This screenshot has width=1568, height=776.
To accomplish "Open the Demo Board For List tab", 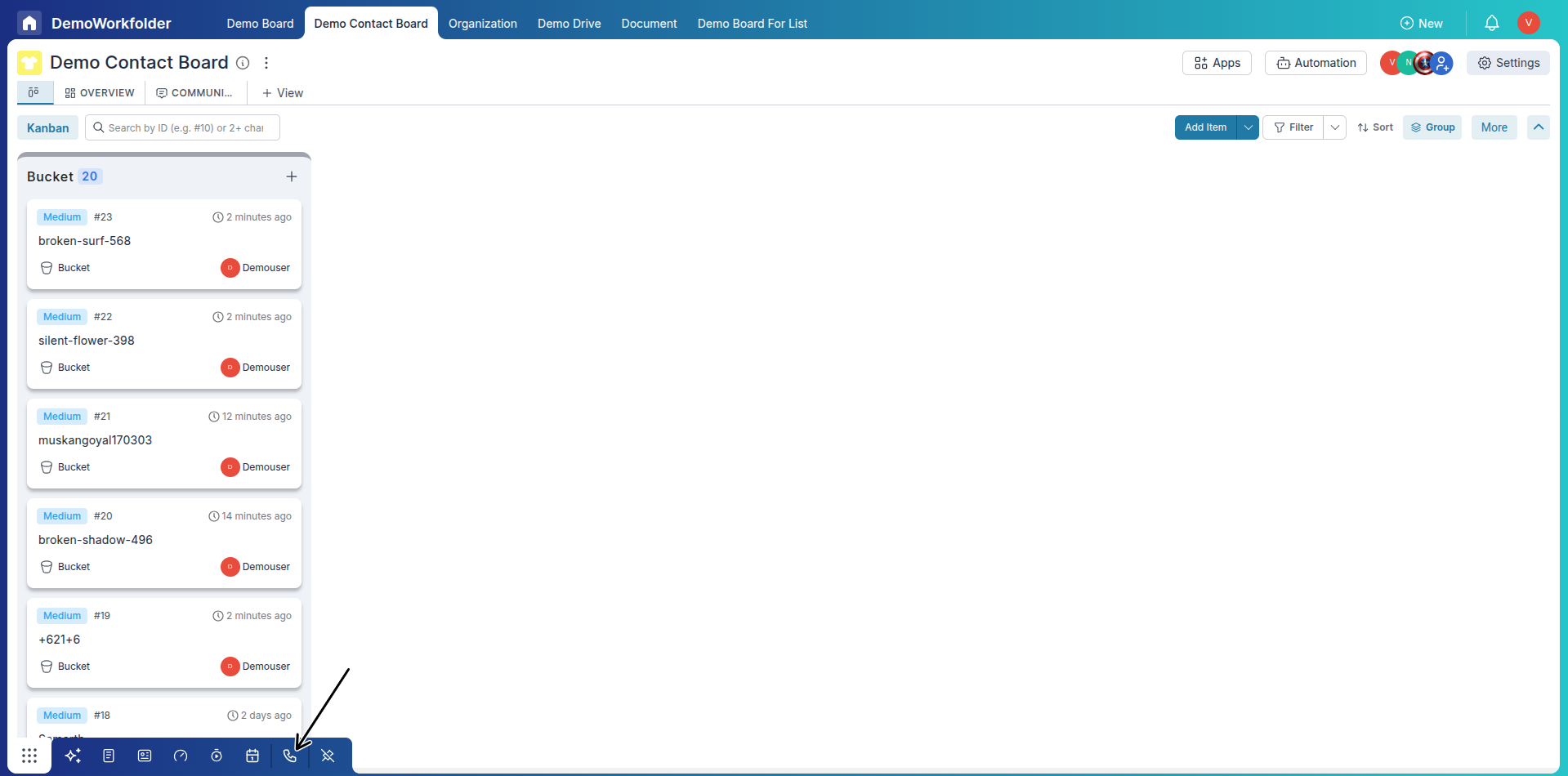I will pos(753,24).
